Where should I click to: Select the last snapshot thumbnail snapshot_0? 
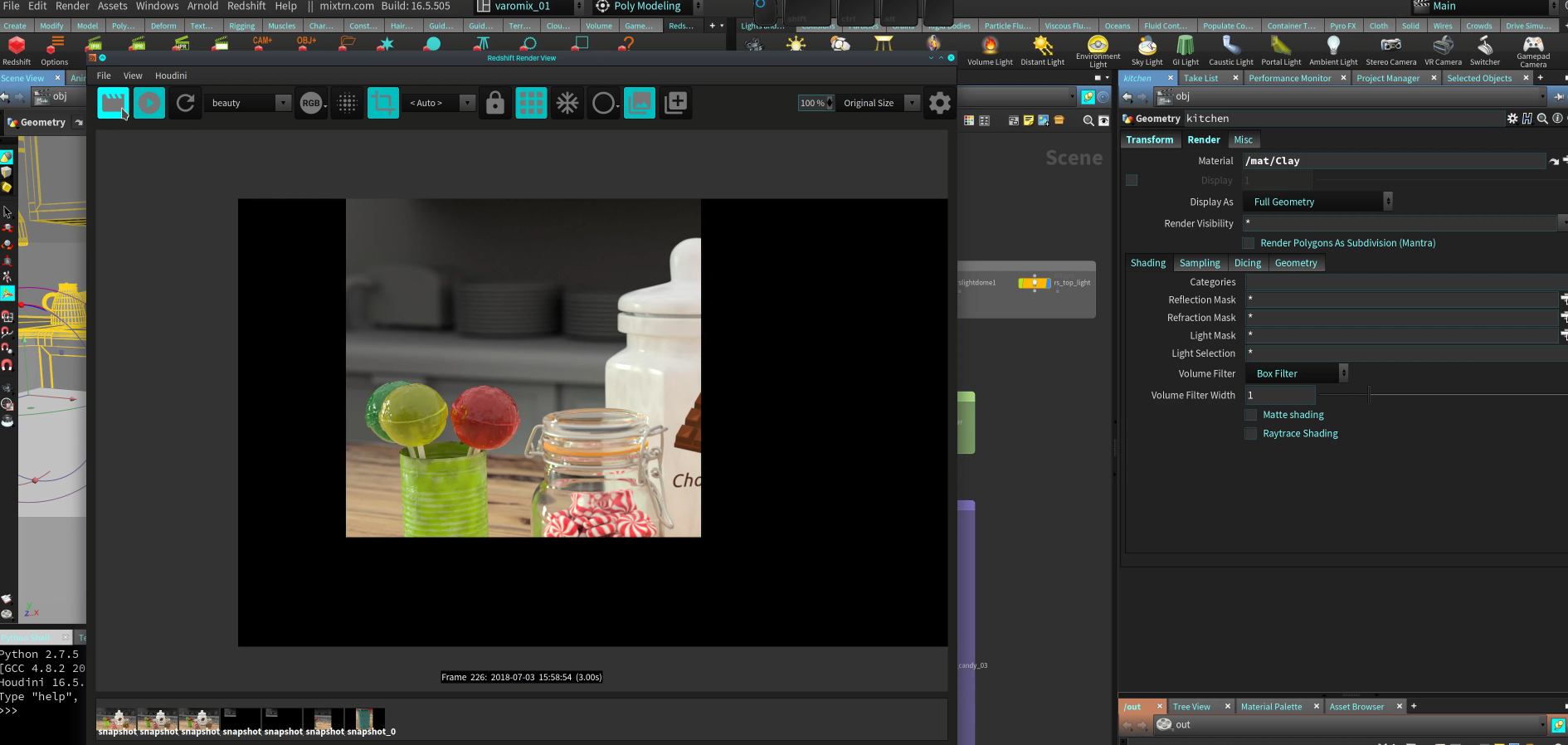point(365,719)
